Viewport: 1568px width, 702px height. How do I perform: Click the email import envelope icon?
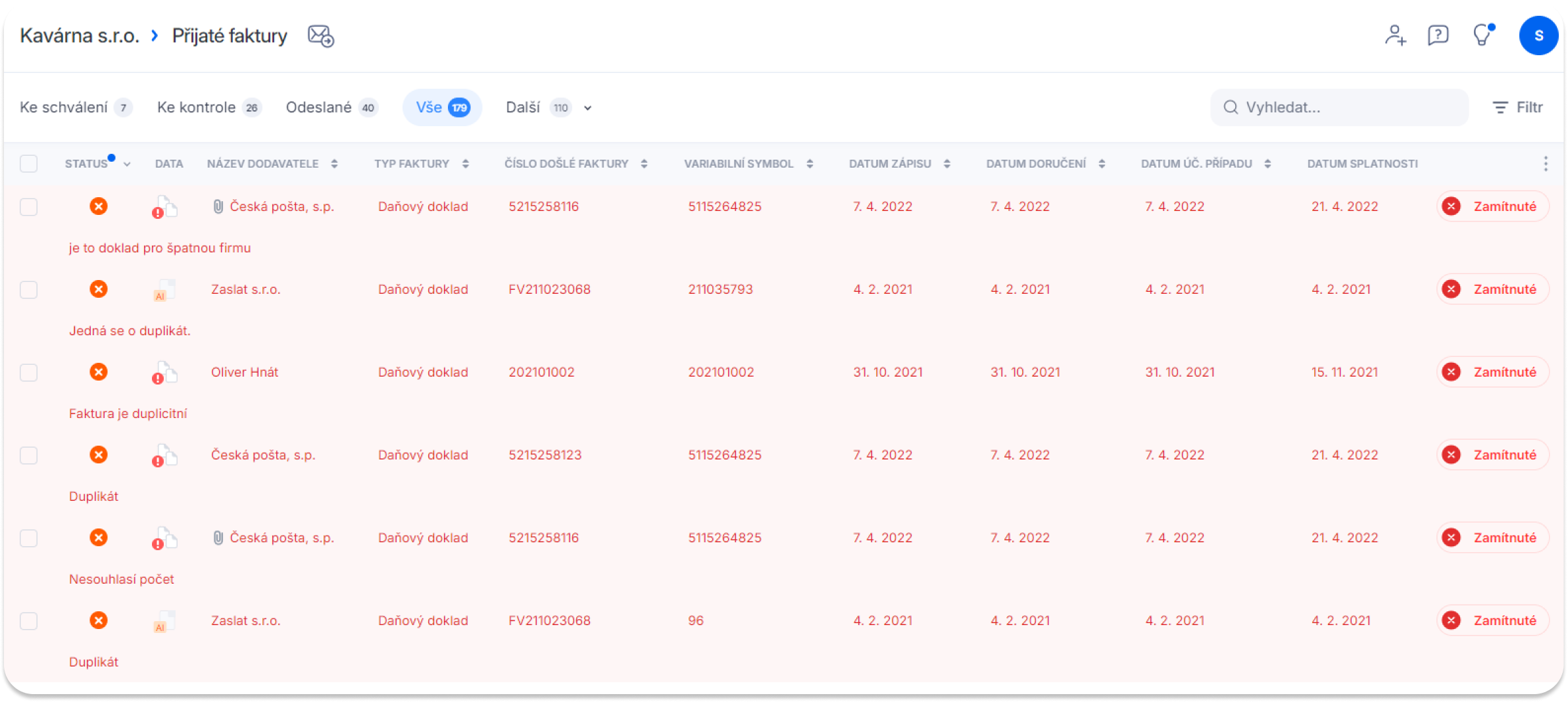tap(321, 35)
